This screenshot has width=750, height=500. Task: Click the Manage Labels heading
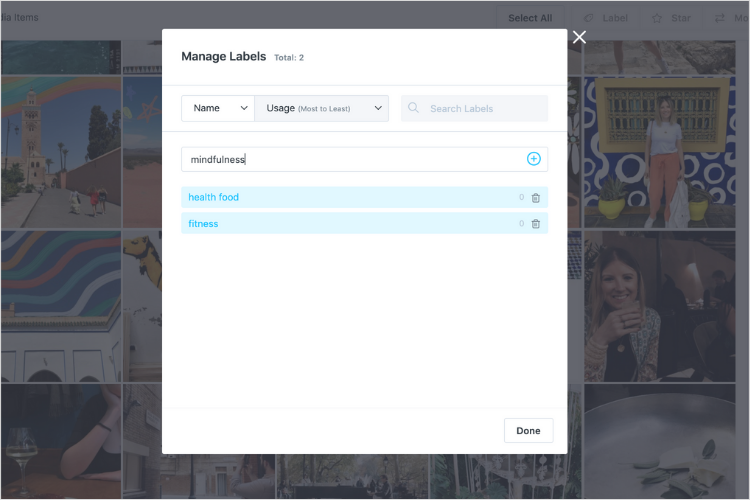point(223,56)
